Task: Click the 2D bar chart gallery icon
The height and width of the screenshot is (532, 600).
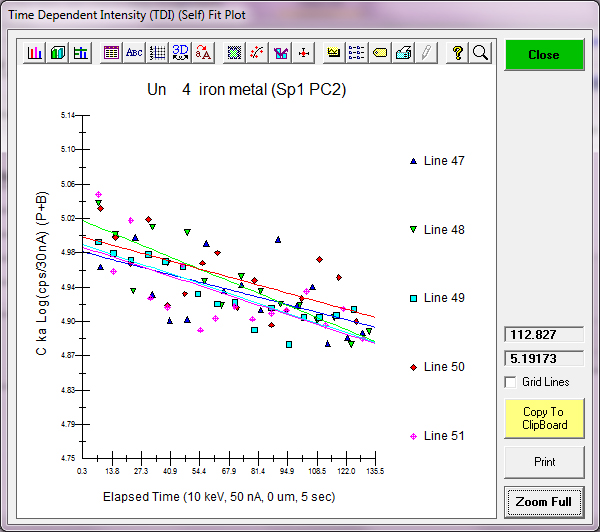Action: pos(35,53)
